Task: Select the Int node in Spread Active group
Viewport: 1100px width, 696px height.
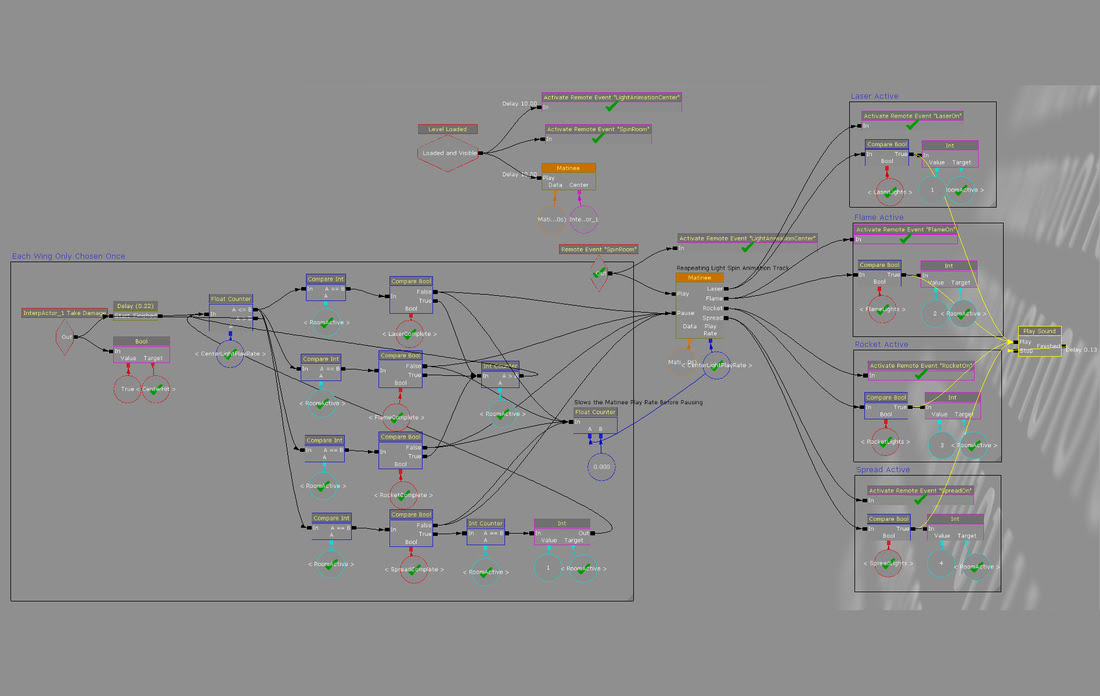Action: [955, 528]
